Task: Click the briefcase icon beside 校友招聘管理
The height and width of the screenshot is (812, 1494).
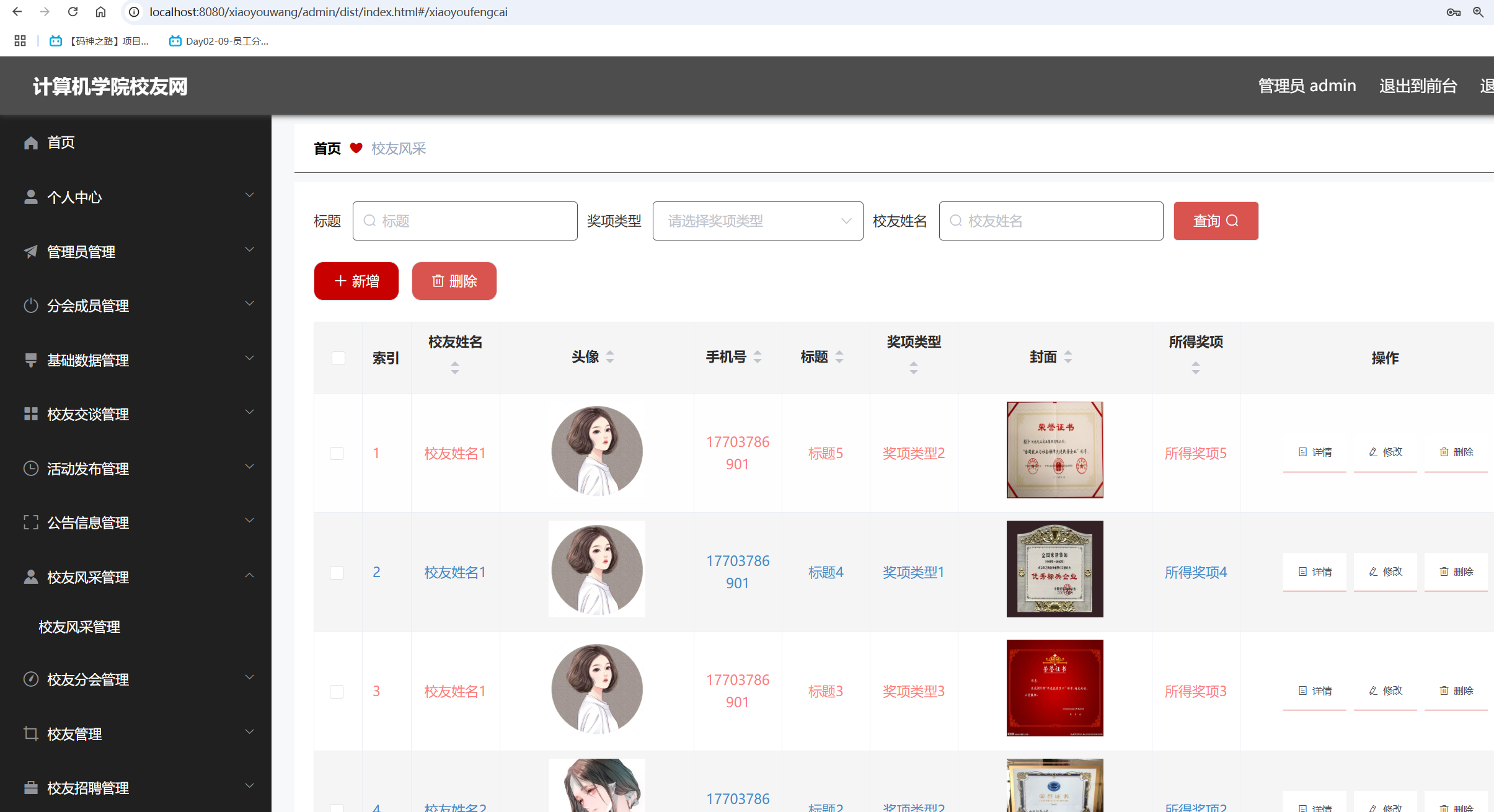Action: [x=31, y=788]
